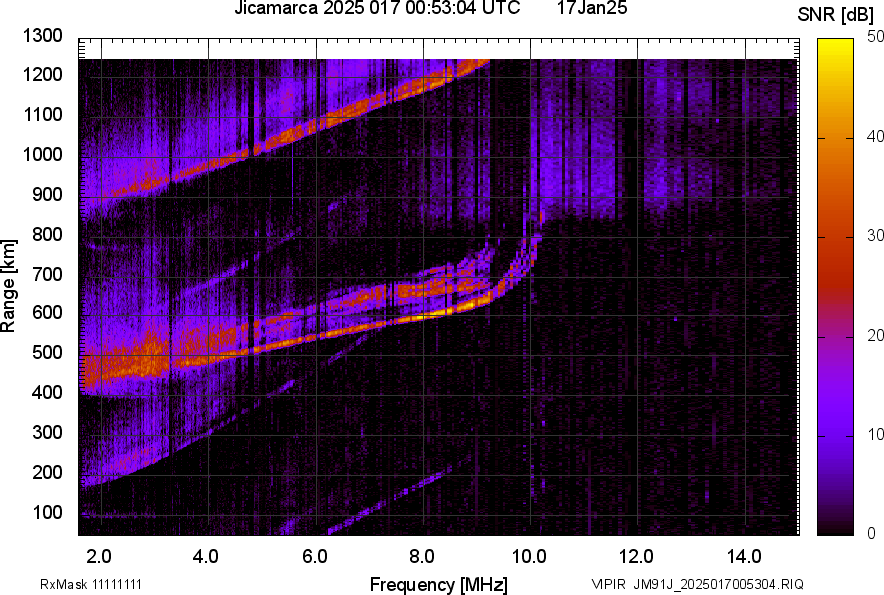Pick the colorbar tick label 40
The width and height of the screenshot is (884, 595).
coord(876,136)
